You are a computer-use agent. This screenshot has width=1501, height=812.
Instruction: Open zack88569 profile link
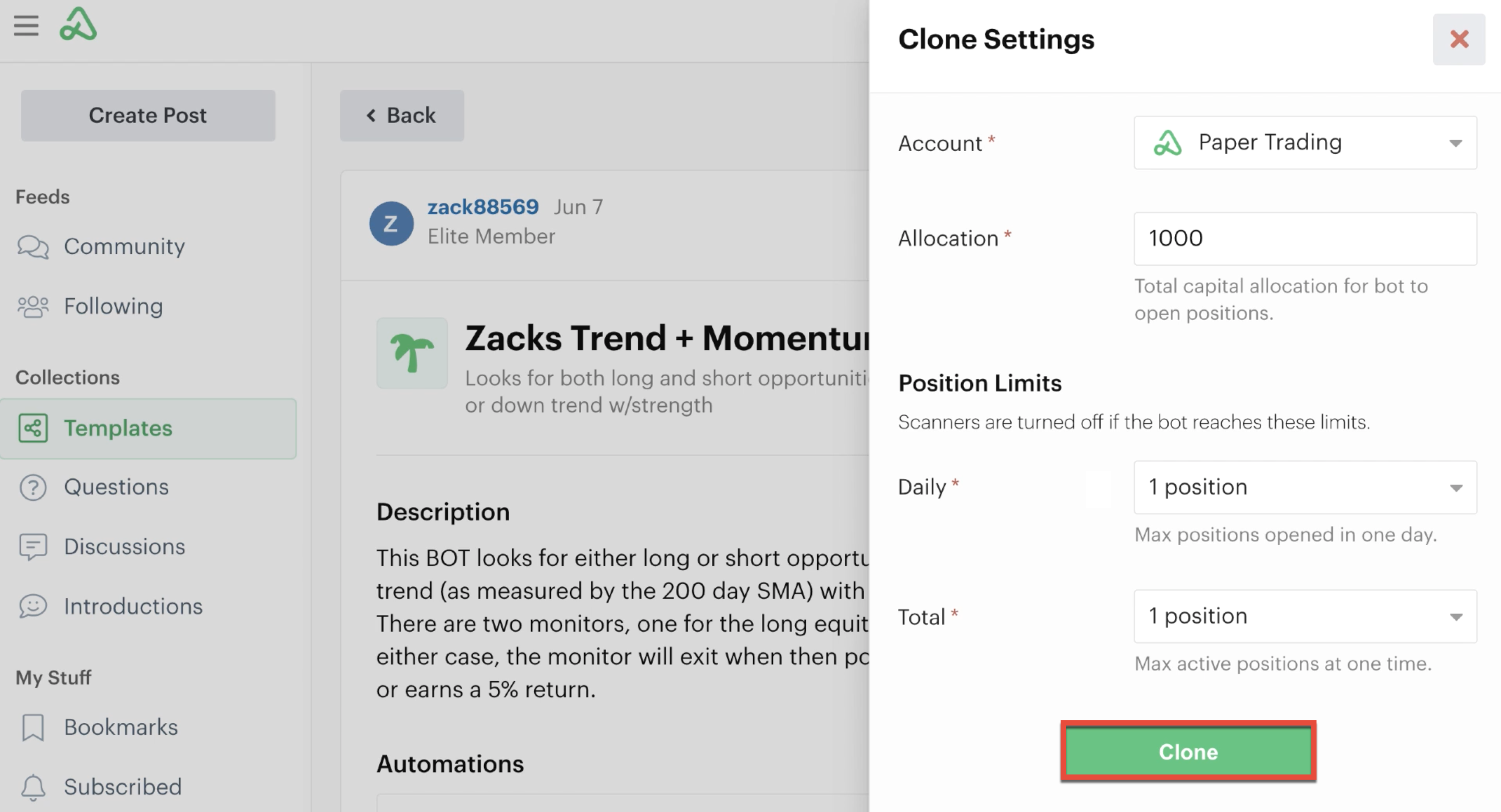click(x=483, y=207)
